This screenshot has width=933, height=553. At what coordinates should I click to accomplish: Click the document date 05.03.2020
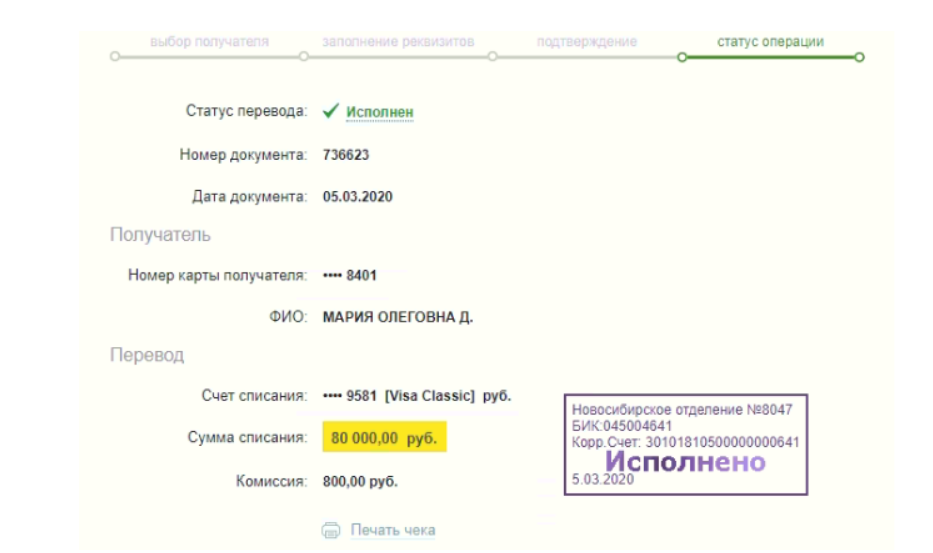358,197
